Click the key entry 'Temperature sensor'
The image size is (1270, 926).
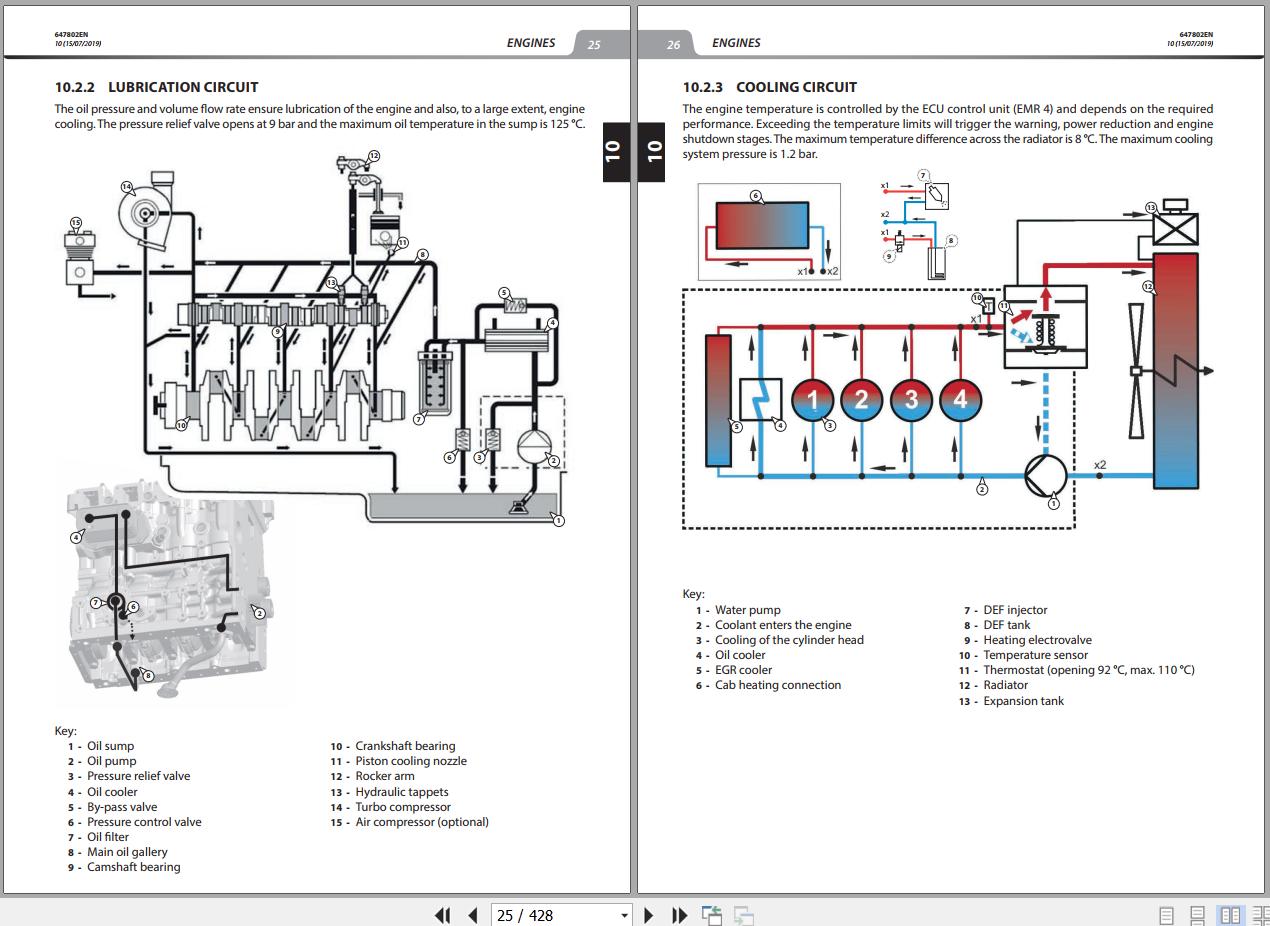[1035, 655]
